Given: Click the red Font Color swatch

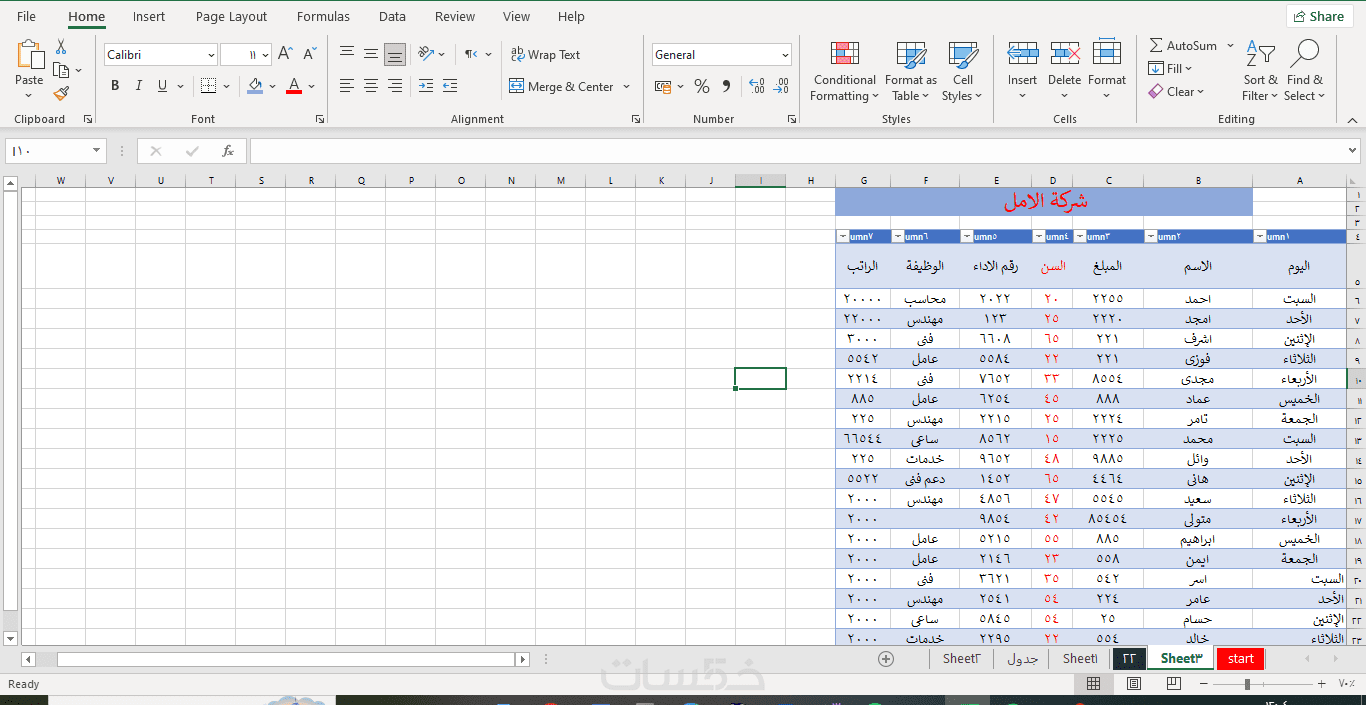Looking at the screenshot, I should click(x=294, y=86).
